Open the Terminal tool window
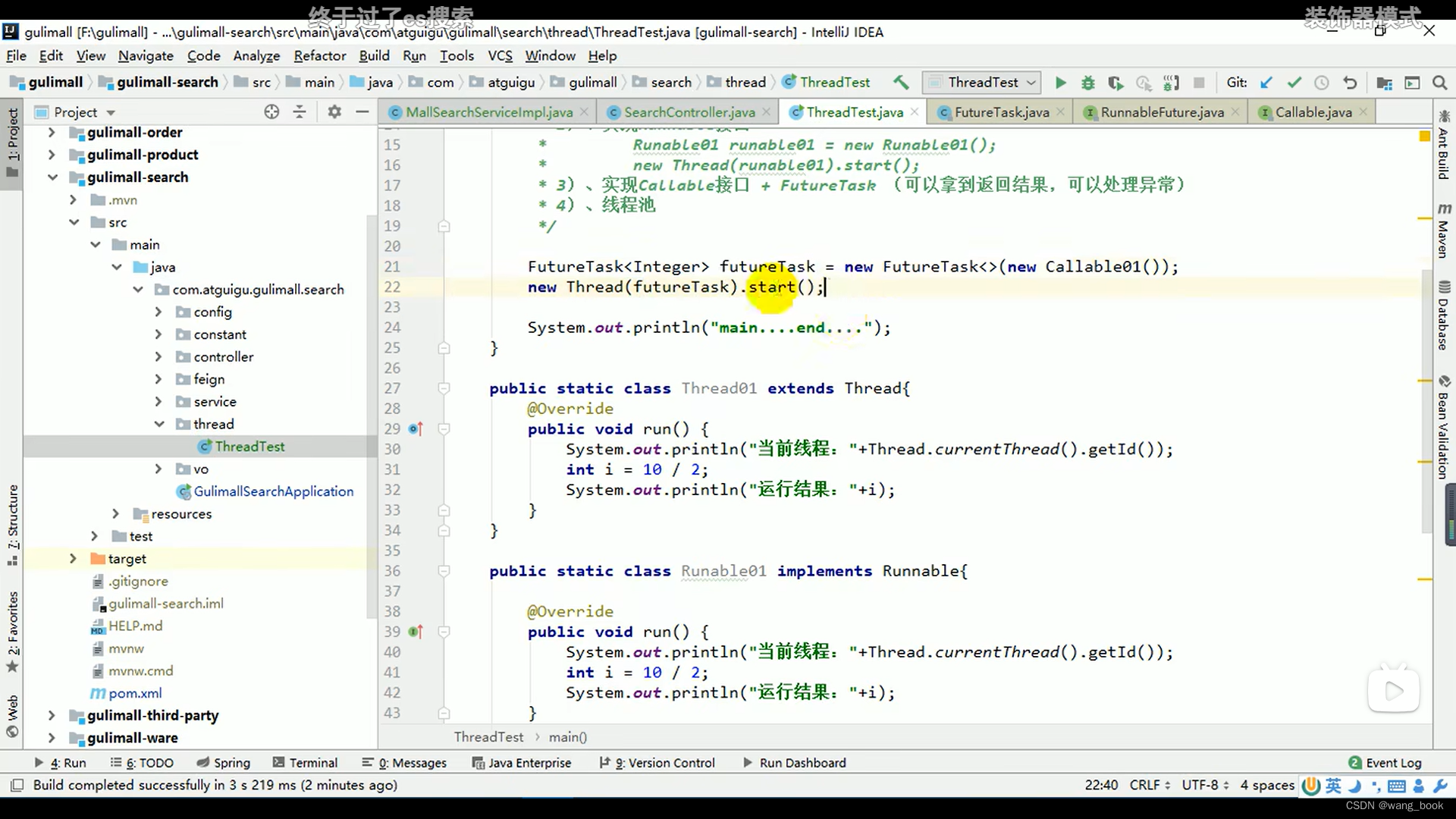 (x=305, y=763)
